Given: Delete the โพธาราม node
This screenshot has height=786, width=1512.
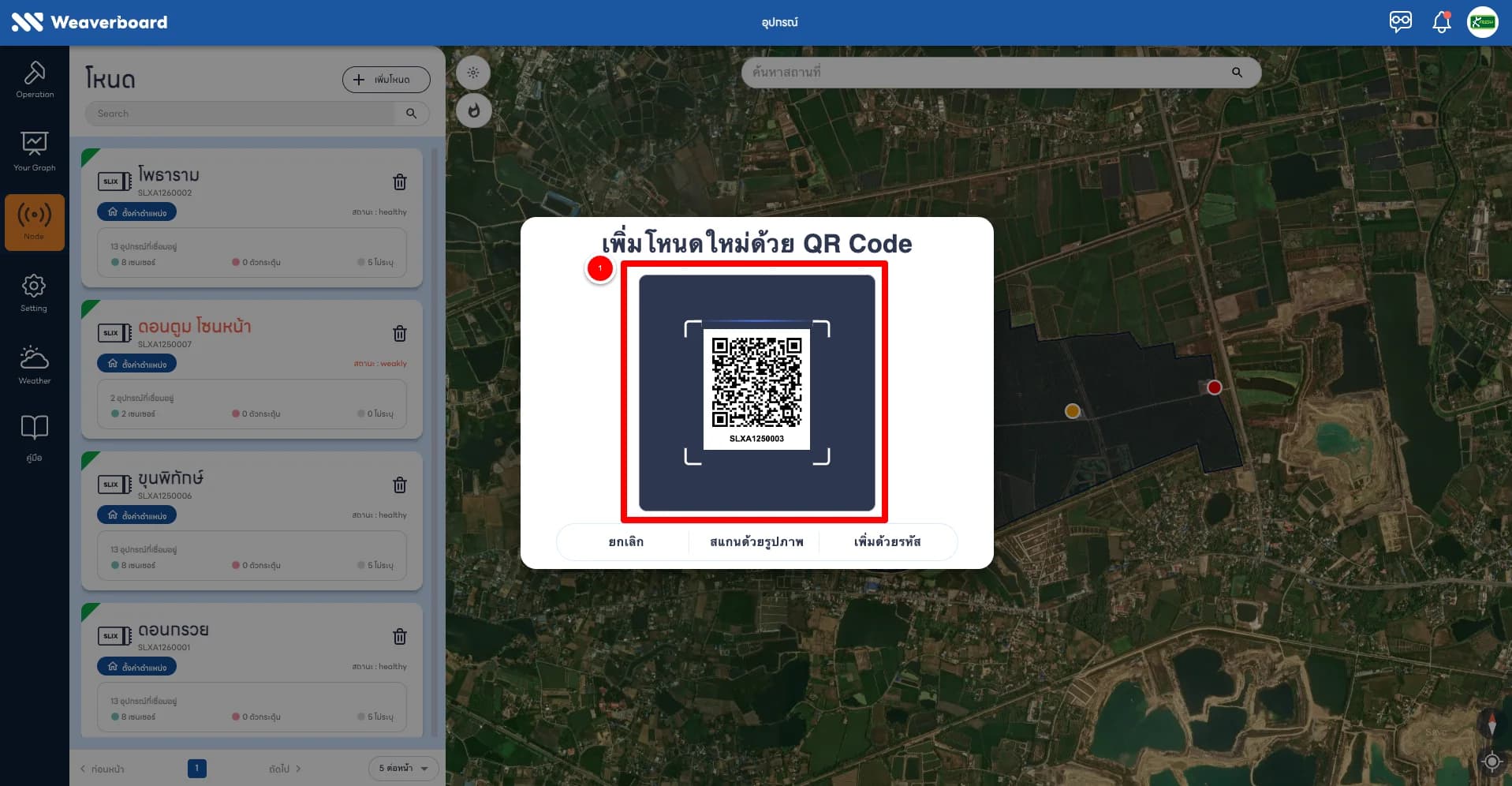Looking at the screenshot, I should tap(400, 182).
